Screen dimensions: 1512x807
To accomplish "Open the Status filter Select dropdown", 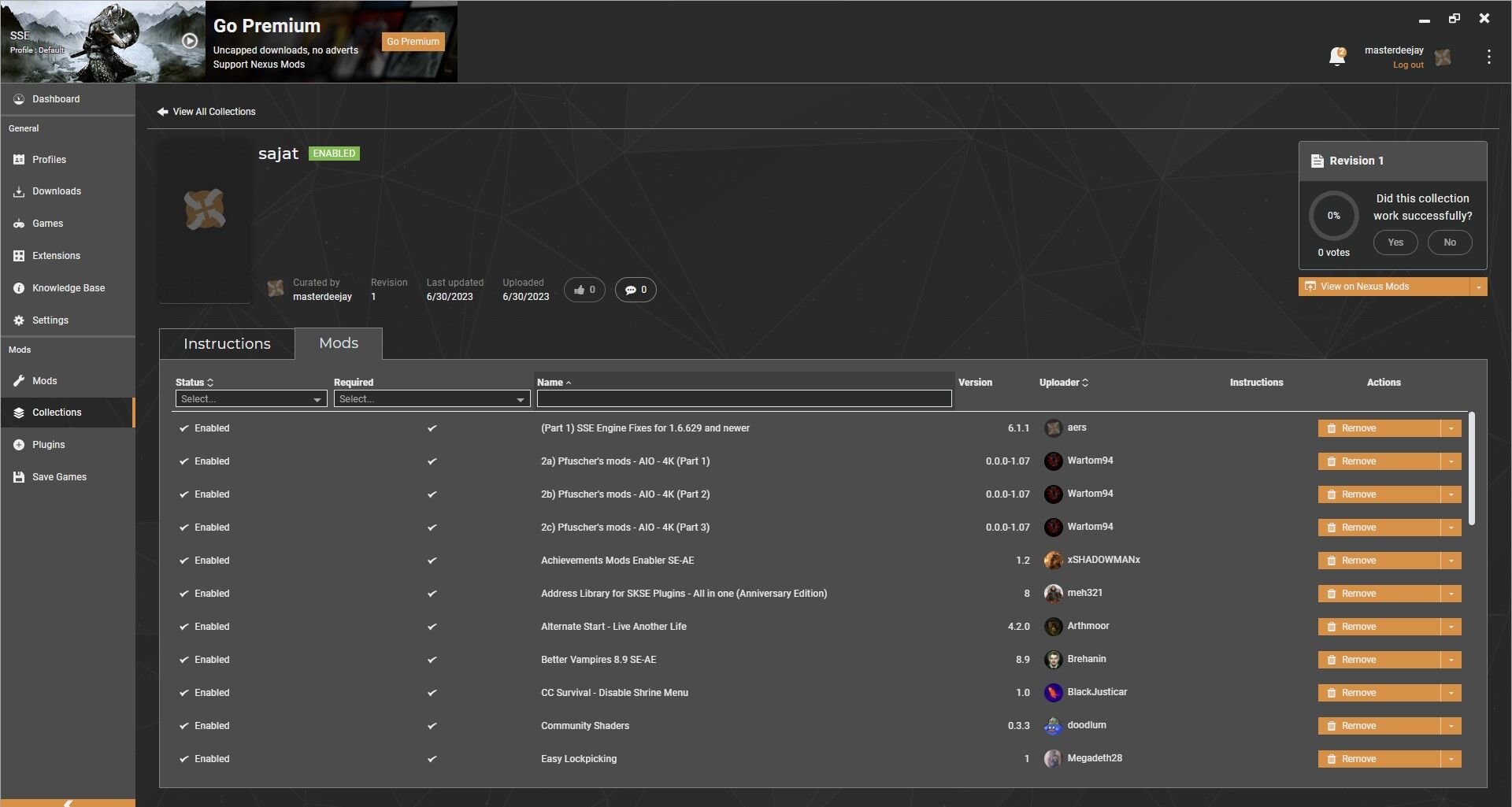I will [x=251, y=399].
